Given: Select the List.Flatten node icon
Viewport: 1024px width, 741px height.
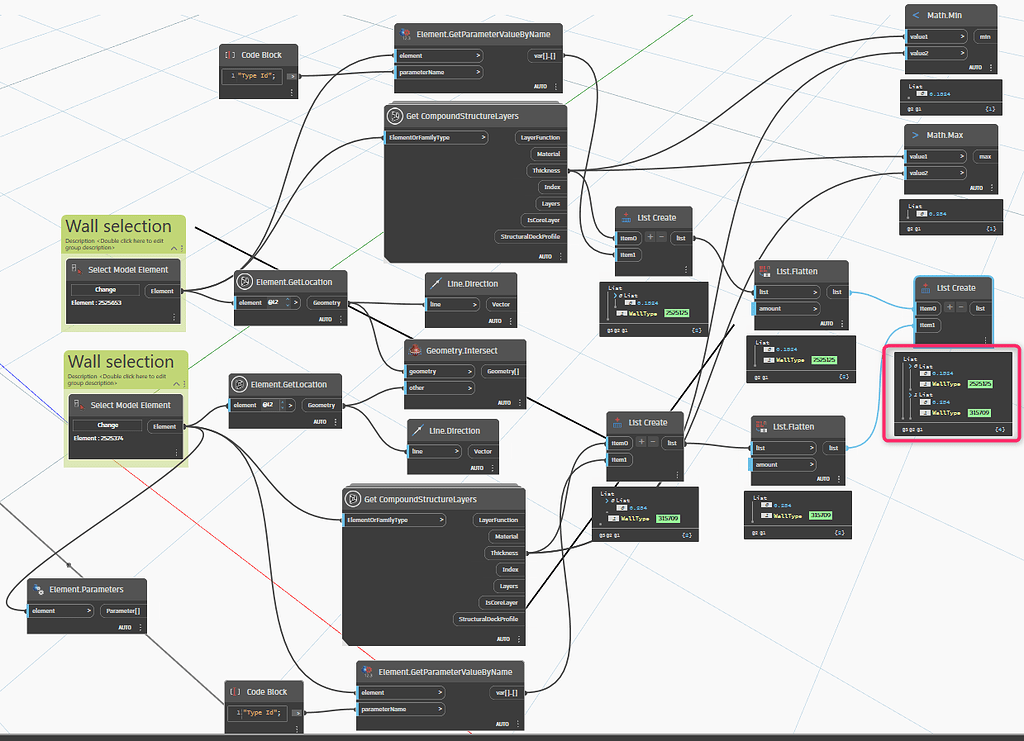Looking at the screenshot, I should click(x=764, y=271).
